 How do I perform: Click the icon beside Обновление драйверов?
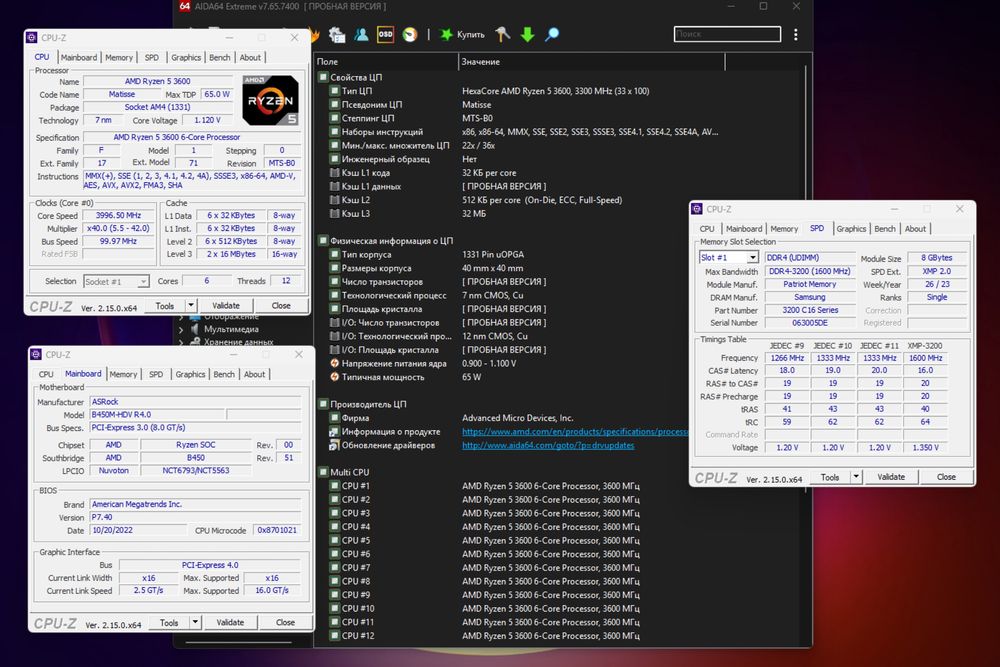point(334,445)
